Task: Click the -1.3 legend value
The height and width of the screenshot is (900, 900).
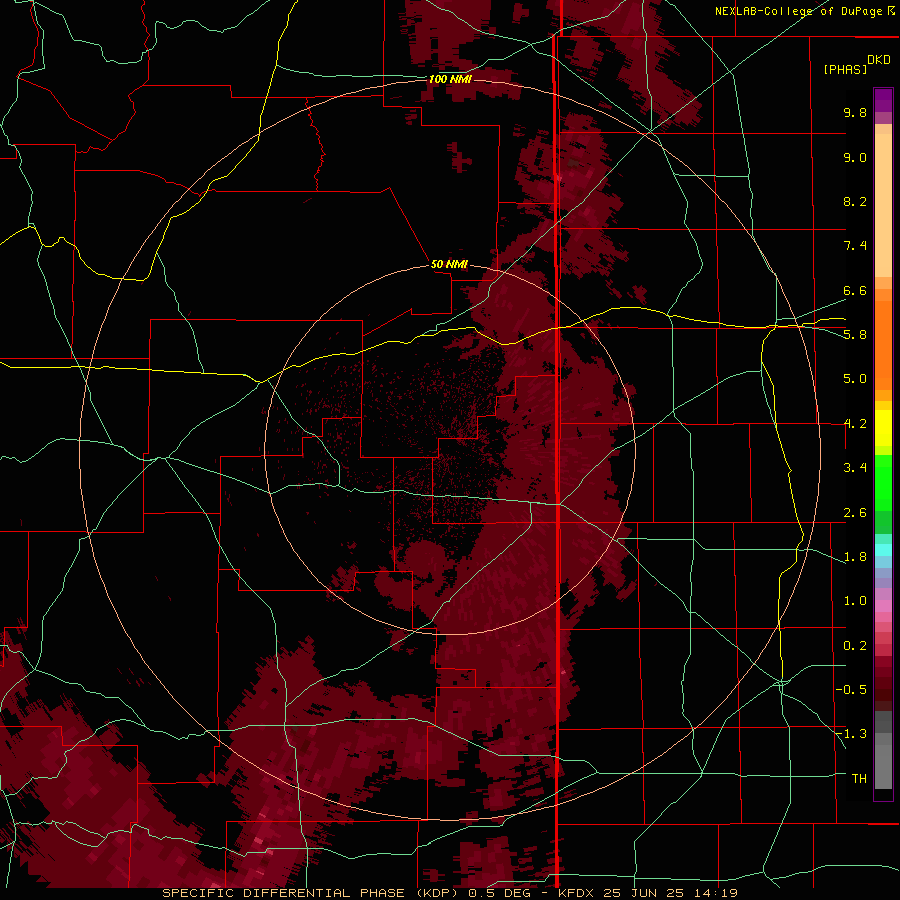Action: (x=851, y=734)
